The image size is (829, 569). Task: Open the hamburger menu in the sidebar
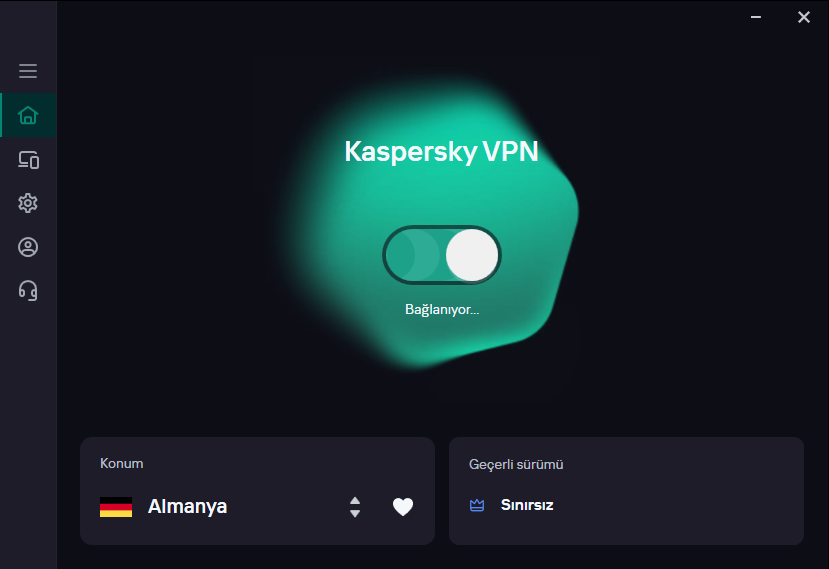click(x=28, y=71)
